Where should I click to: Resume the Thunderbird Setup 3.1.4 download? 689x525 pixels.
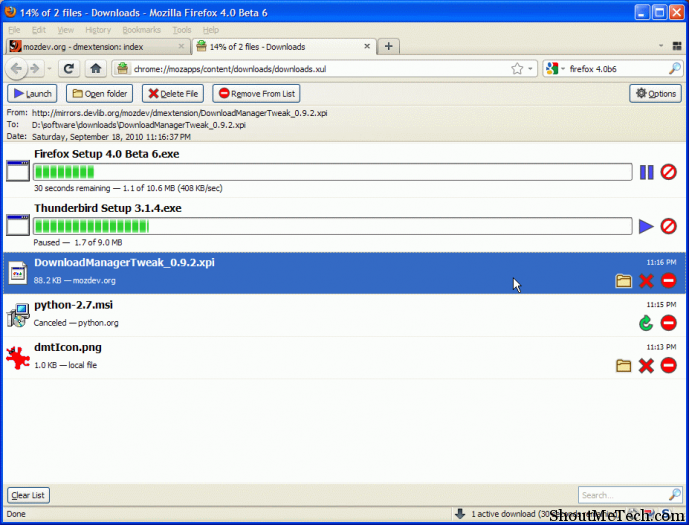(x=646, y=227)
